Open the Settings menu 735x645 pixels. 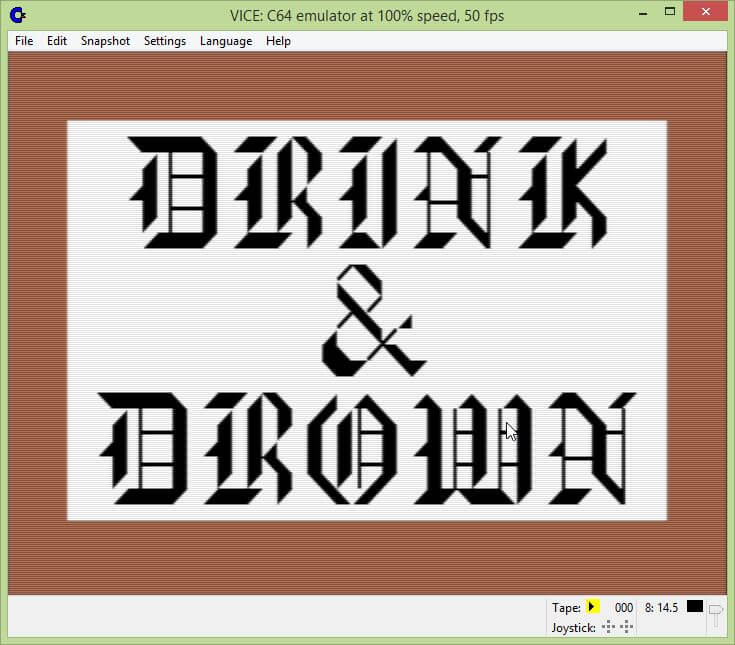(165, 41)
